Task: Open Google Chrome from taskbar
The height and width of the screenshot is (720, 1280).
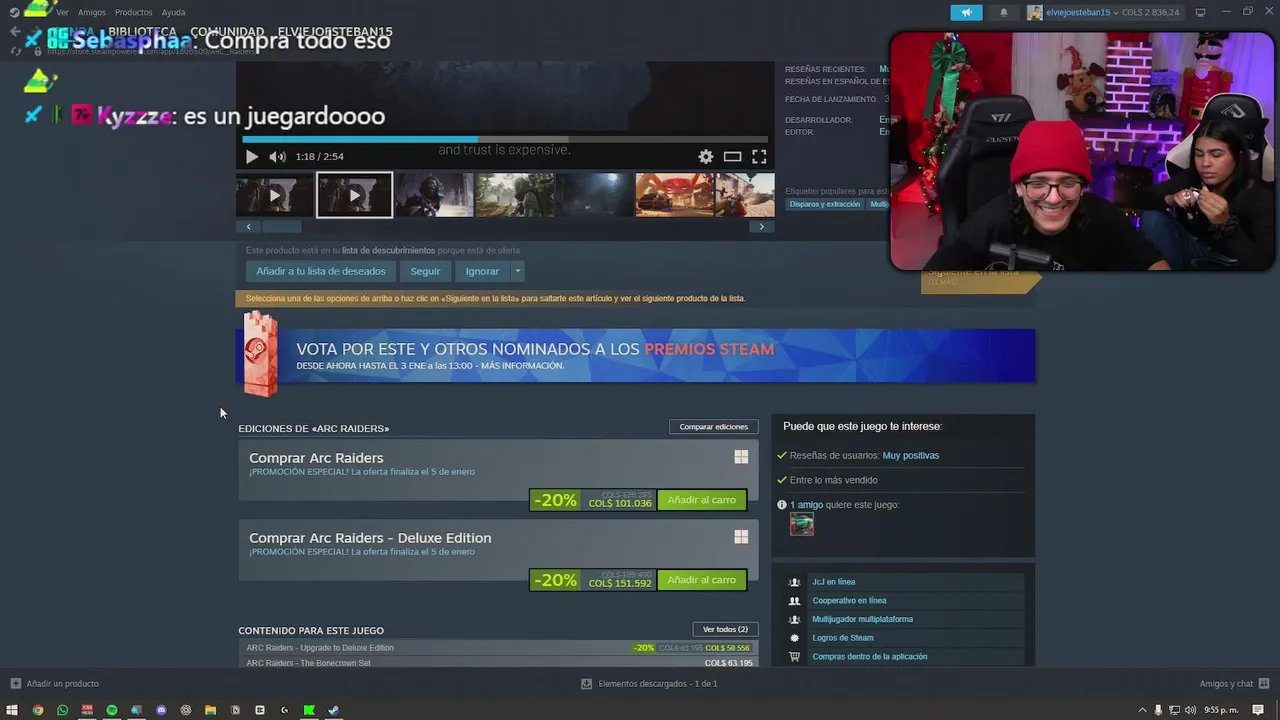Action: (x=38, y=710)
